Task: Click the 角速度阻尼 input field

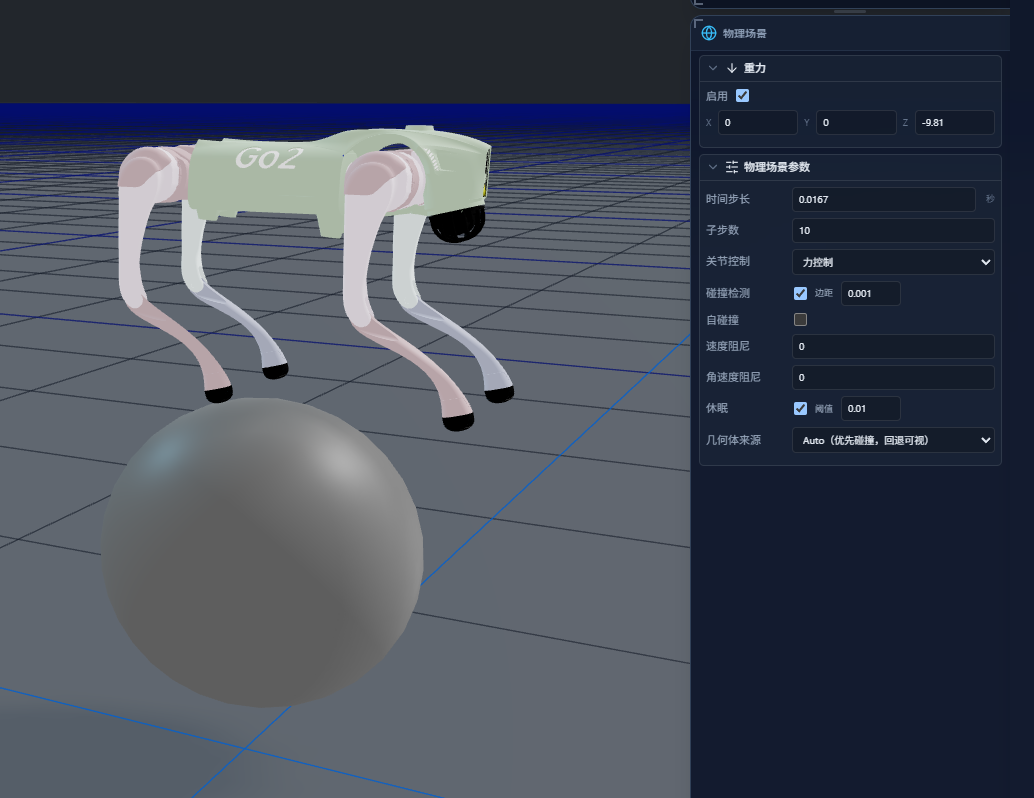Action: pos(893,377)
